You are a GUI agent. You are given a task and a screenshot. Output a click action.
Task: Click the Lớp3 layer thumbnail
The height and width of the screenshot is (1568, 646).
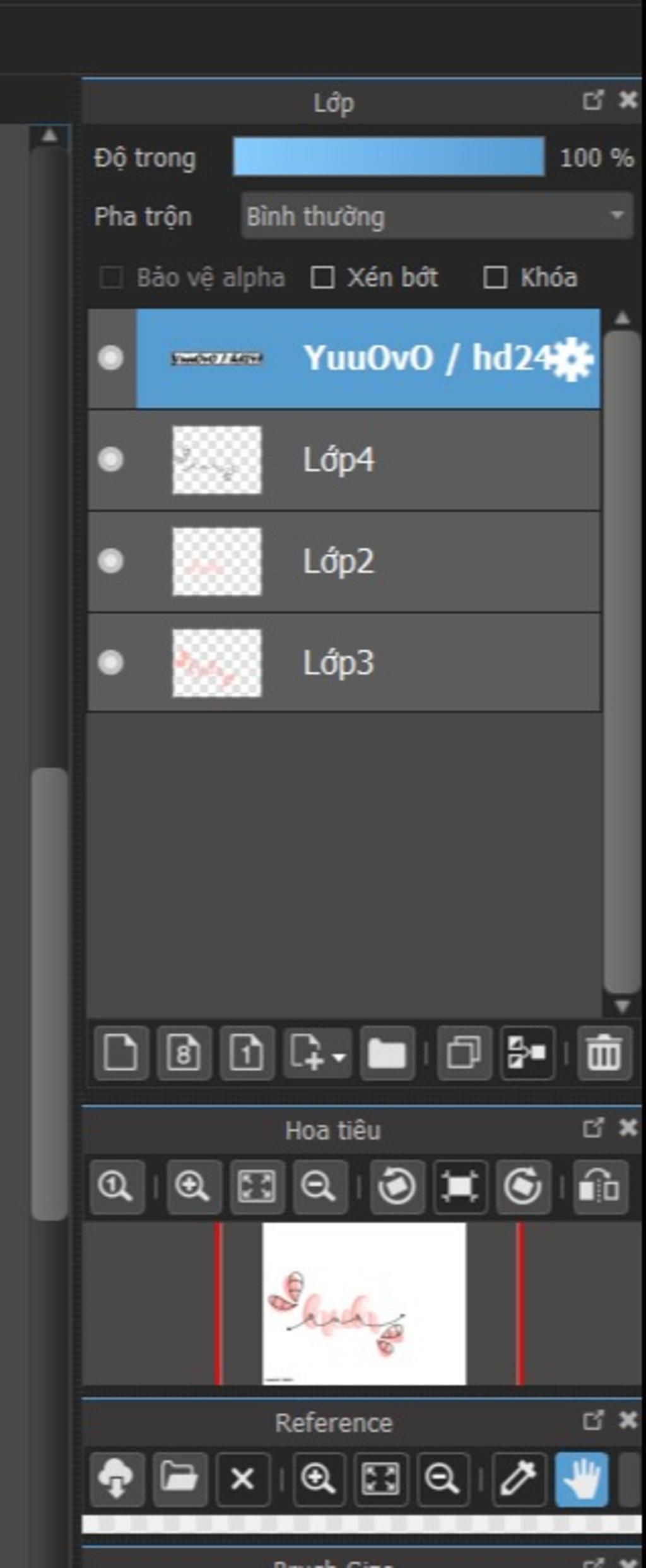point(216,663)
